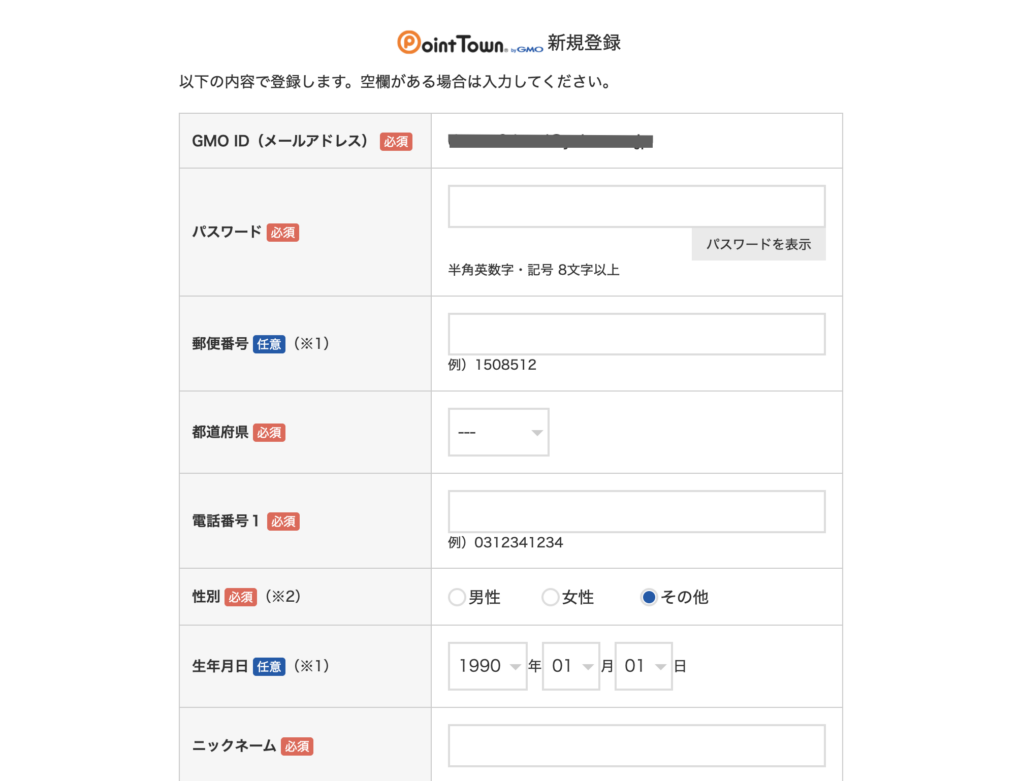Click the 必須 badge beside パスワード
This screenshot has height=781, width=1024.
[283, 232]
